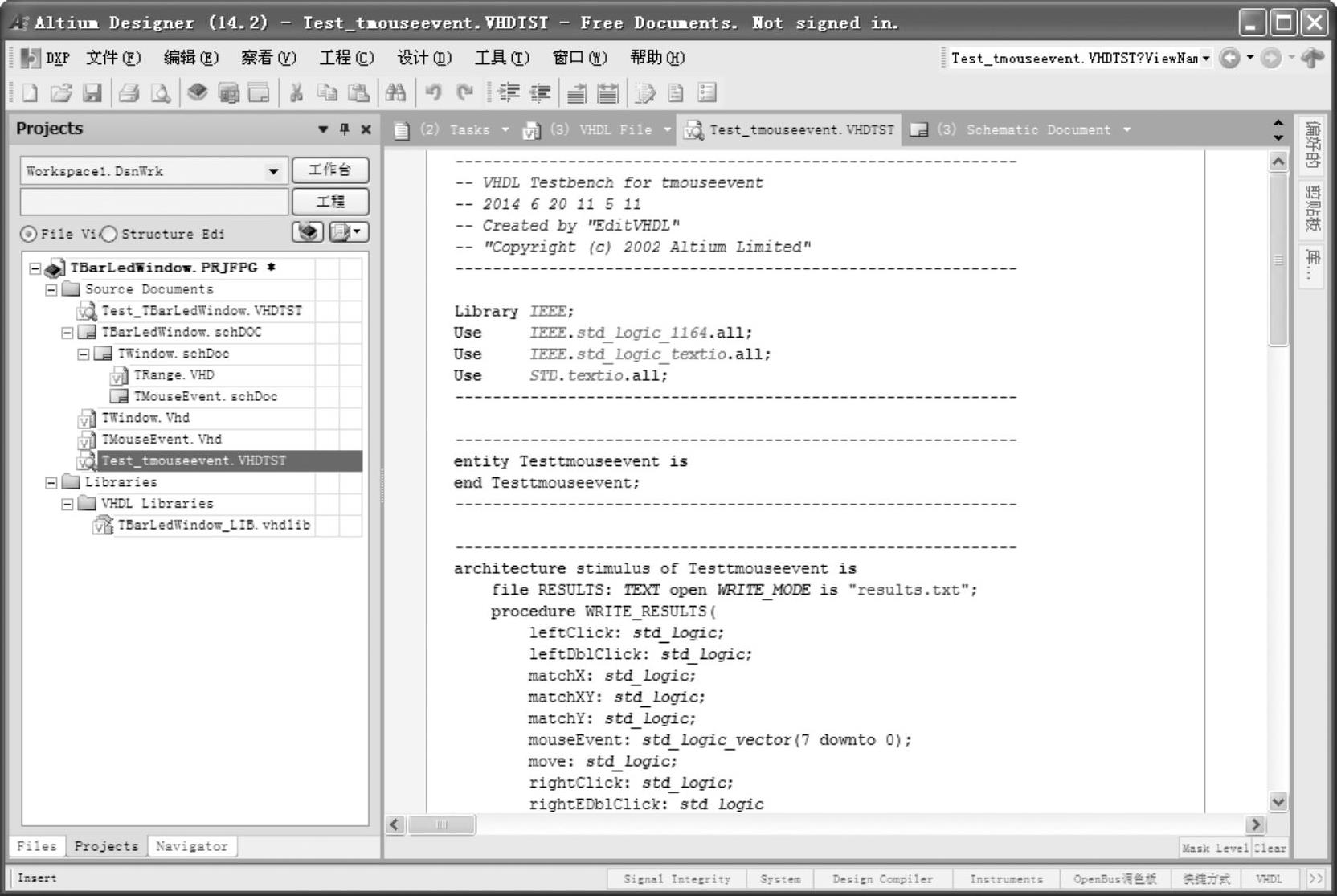Click the Paste clipboard icon
This screenshot has width=1337, height=896.
coord(358,93)
